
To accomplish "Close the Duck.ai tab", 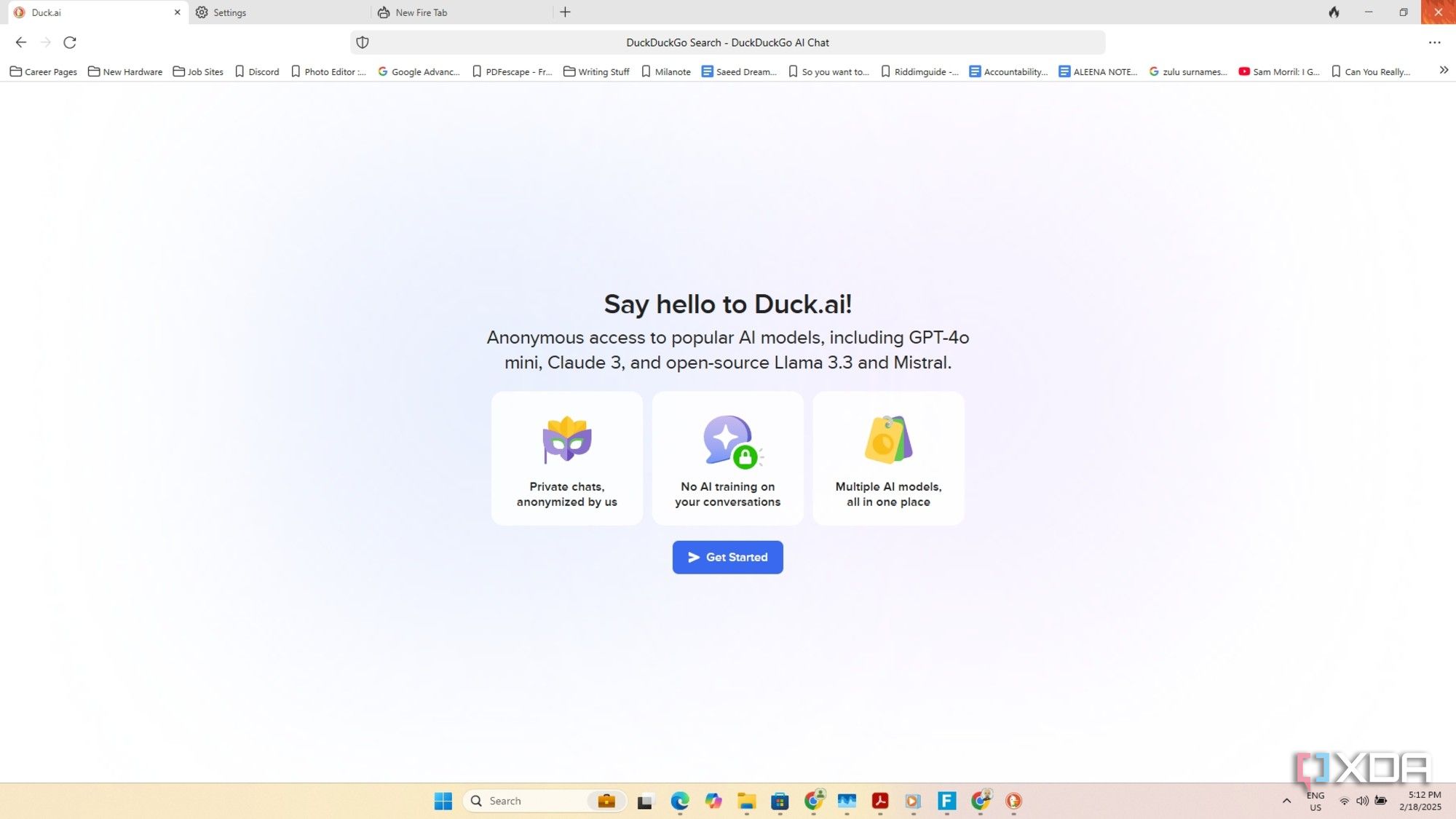I will (x=177, y=12).
